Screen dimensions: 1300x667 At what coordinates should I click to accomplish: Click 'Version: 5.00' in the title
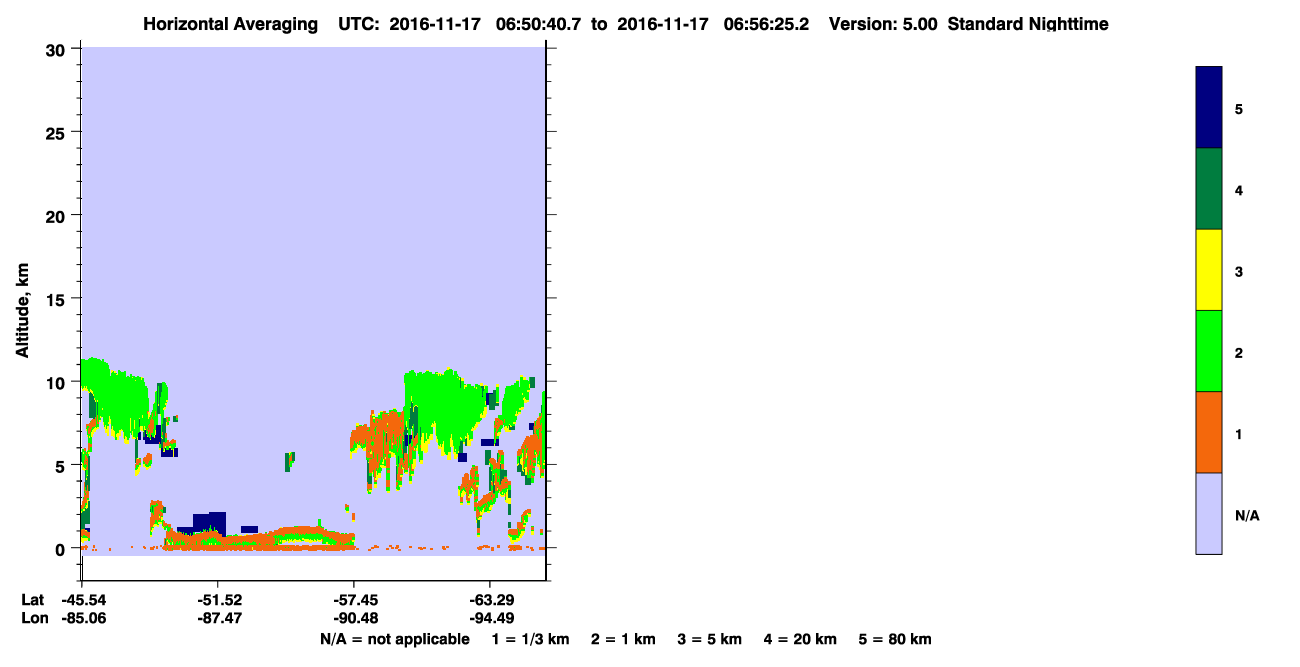[883, 24]
